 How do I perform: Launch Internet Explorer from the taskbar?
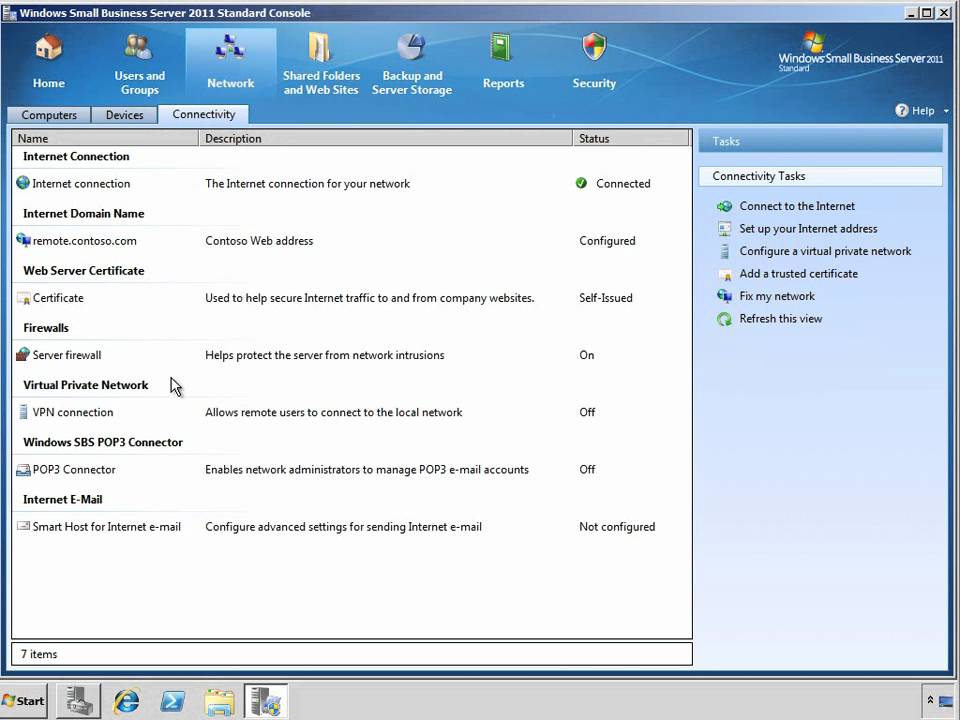[x=127, y=701]
